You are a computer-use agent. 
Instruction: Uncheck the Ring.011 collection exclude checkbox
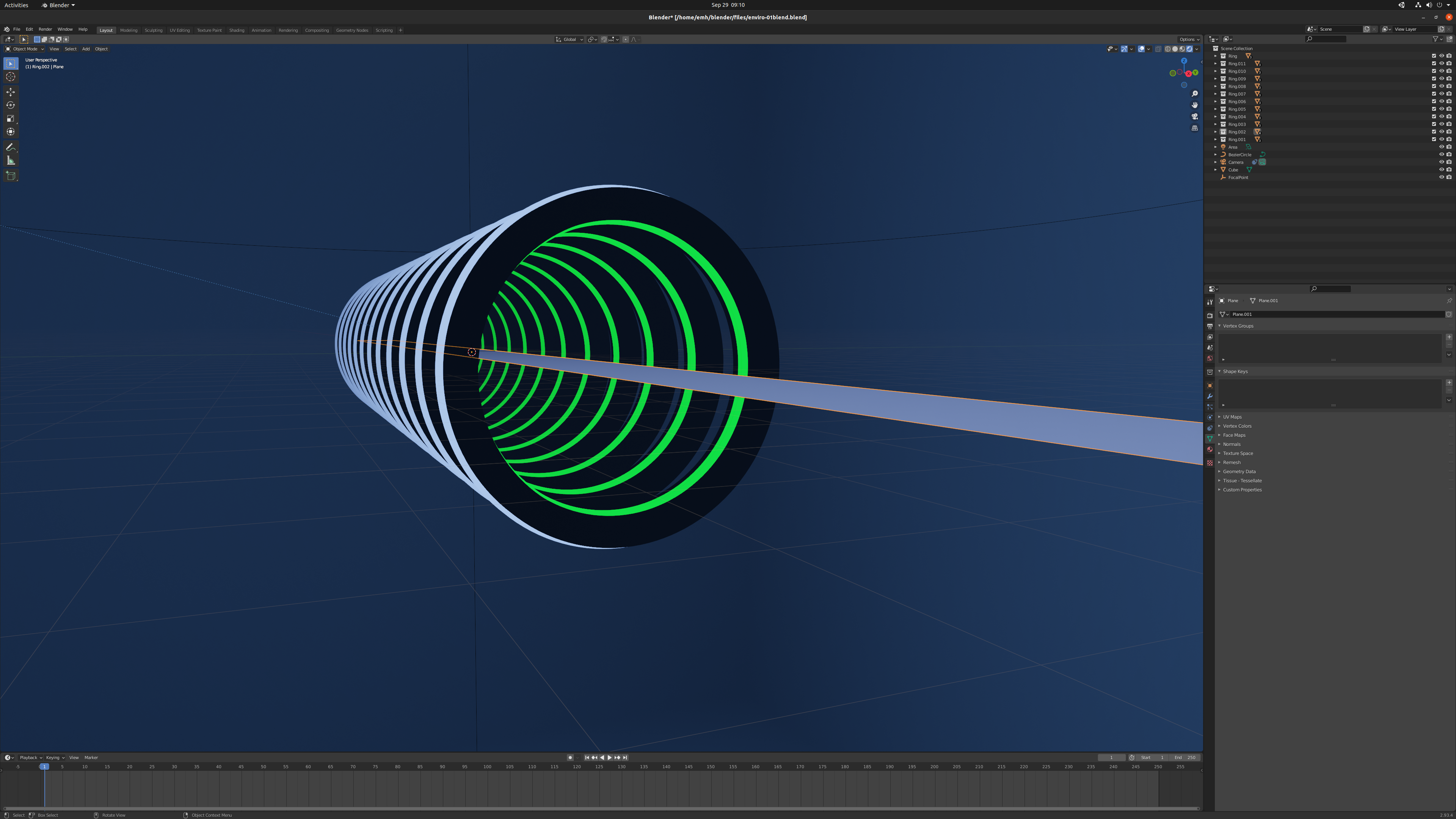tap(1433, 64)
